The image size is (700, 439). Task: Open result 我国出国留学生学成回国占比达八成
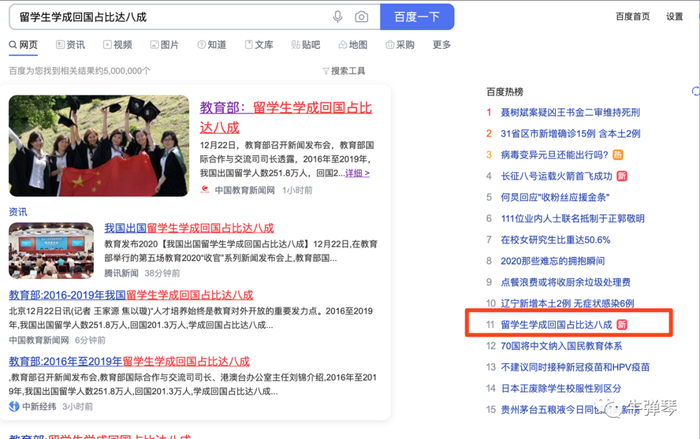pyautogui.click(x=189, y=228)
